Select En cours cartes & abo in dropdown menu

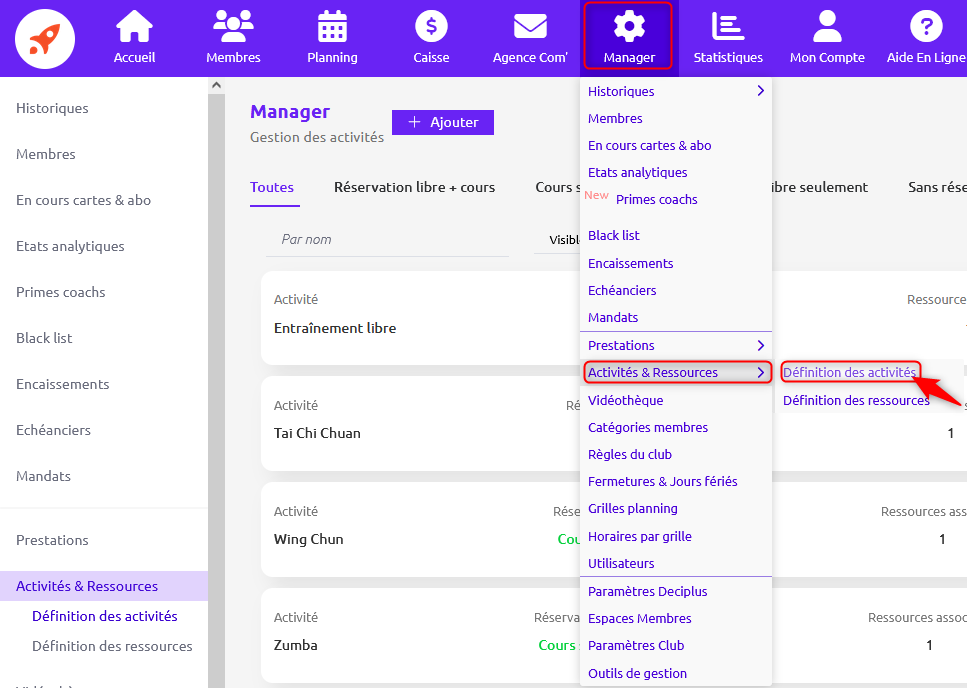pos(649,145)
